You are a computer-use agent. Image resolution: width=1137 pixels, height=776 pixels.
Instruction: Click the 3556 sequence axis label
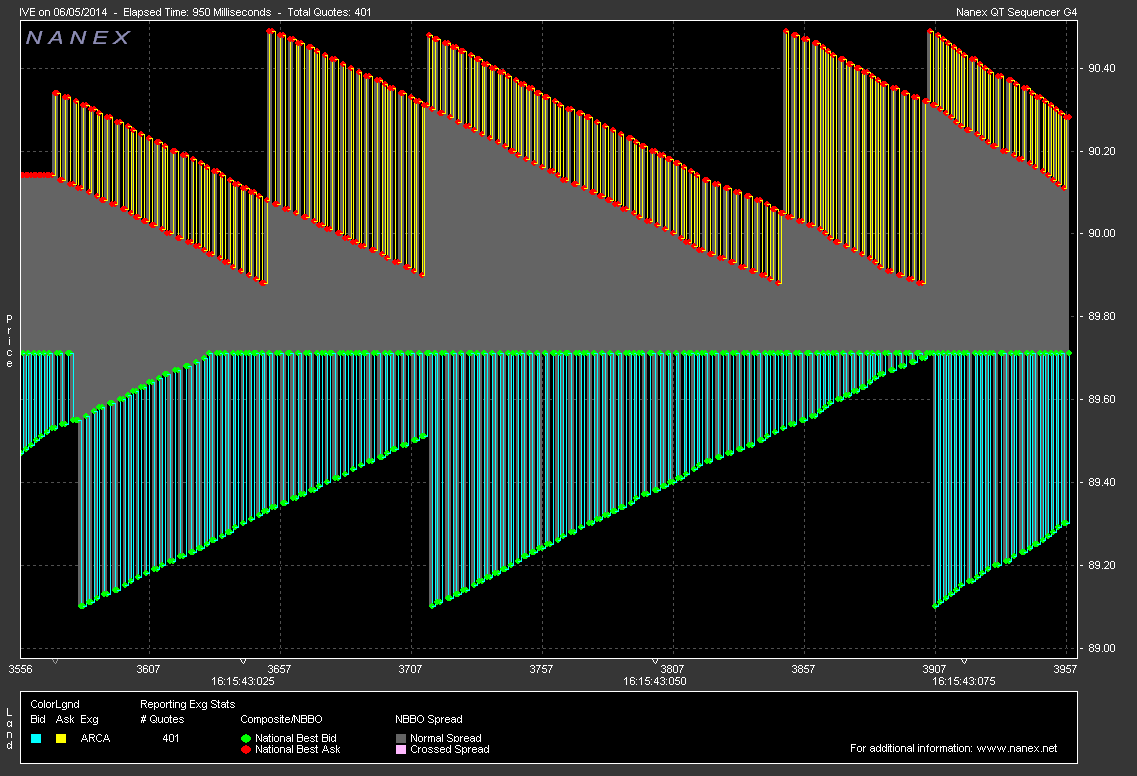(x=20, y=669)
